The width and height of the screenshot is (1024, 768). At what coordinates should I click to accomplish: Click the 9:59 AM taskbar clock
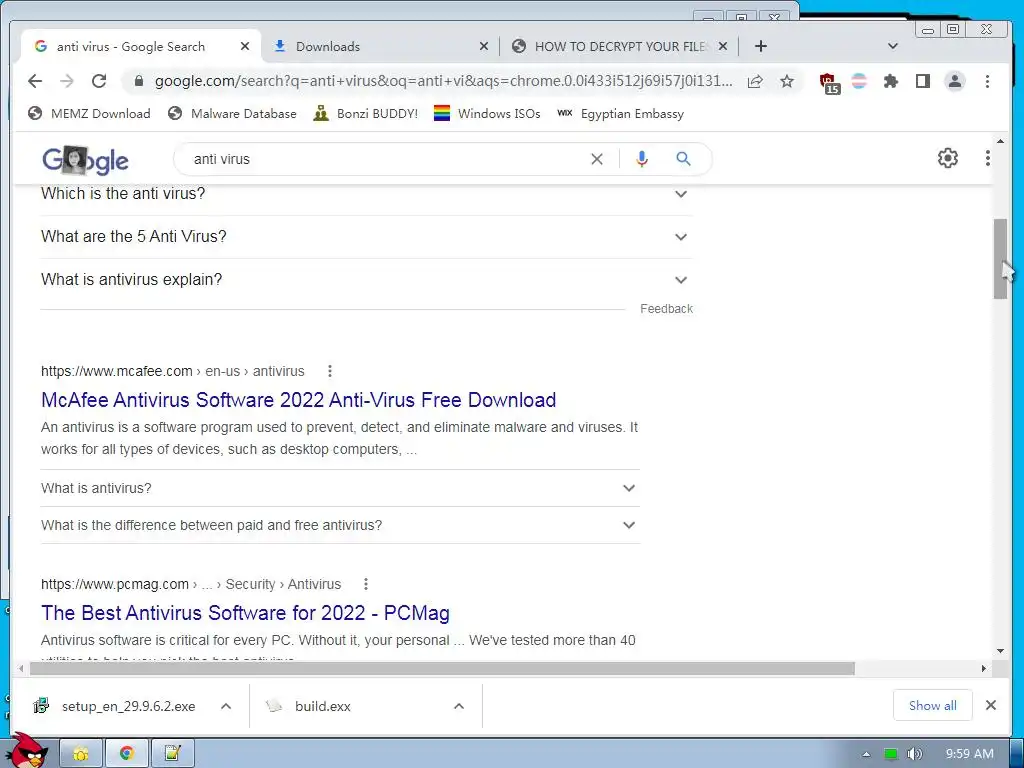coord(969,754)
